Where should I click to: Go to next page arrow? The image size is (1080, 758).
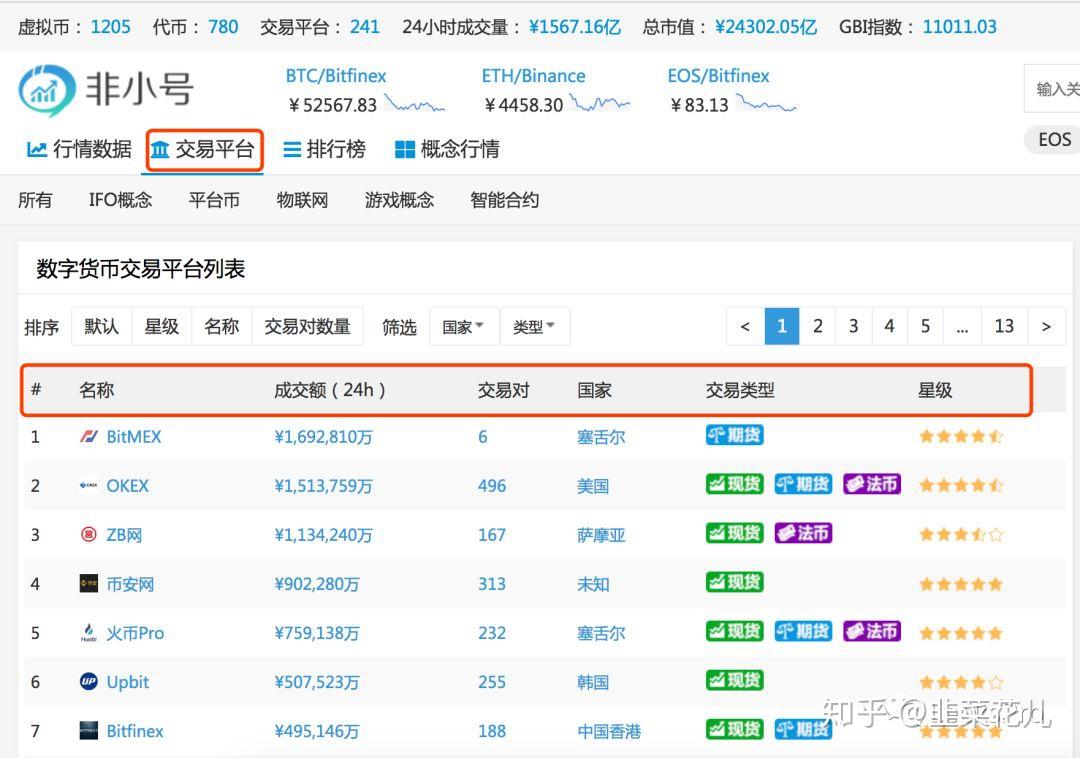(1046, 326)
